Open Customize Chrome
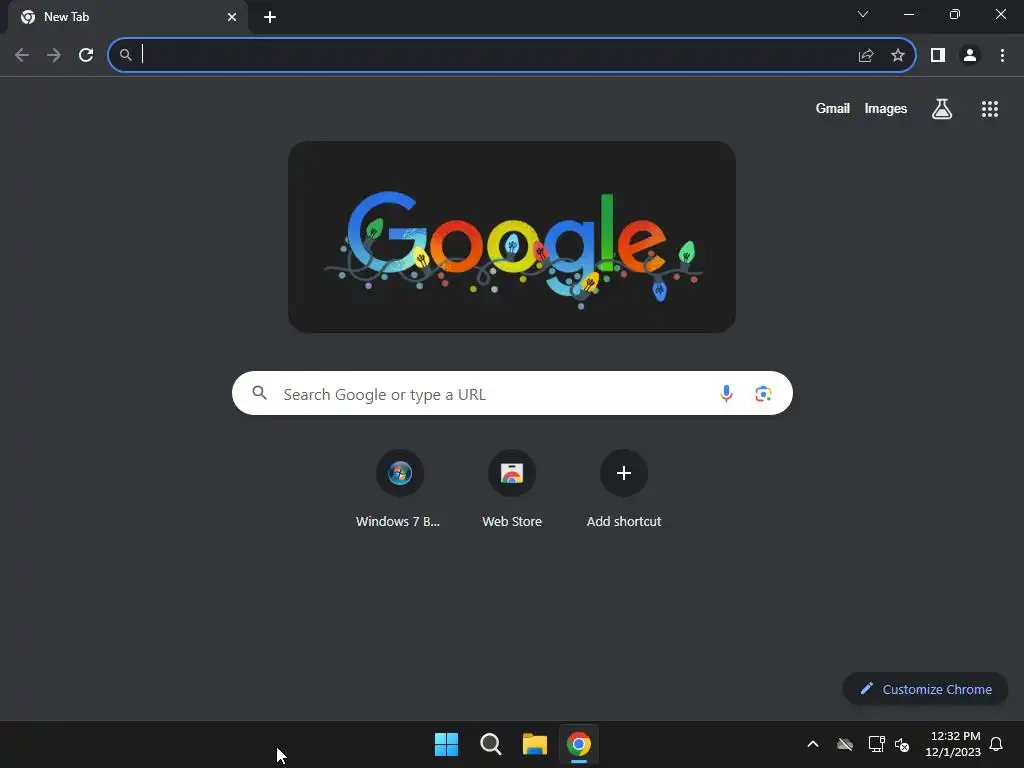1024x768 pixels. coord(925,689)
